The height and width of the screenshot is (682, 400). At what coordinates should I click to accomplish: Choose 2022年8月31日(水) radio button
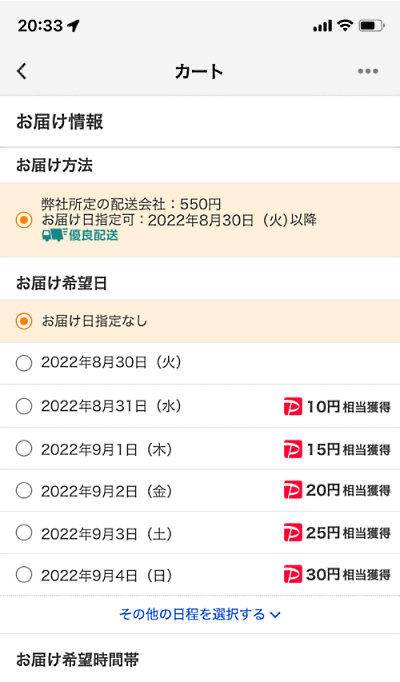[x=24, y=406]
